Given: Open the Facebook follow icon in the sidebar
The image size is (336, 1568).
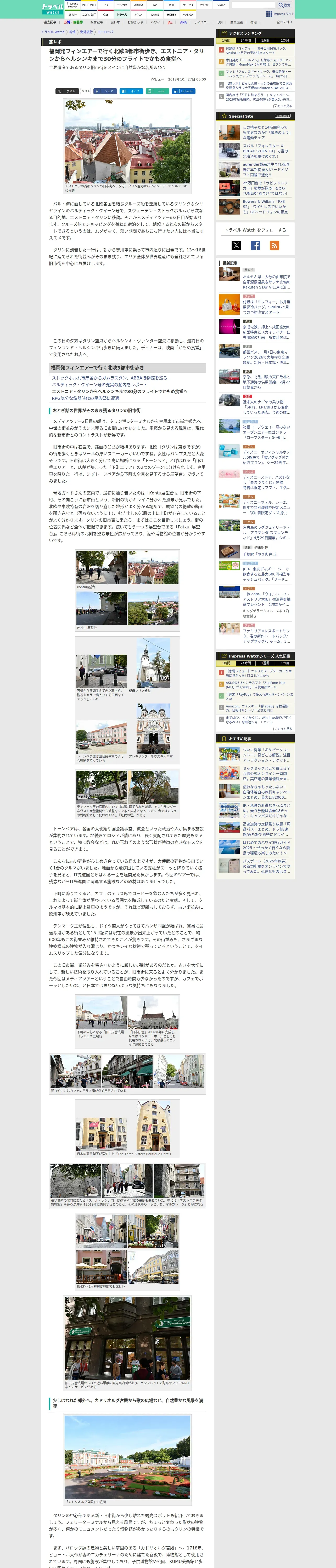Looking at the screenshot, I should point(255,245).
